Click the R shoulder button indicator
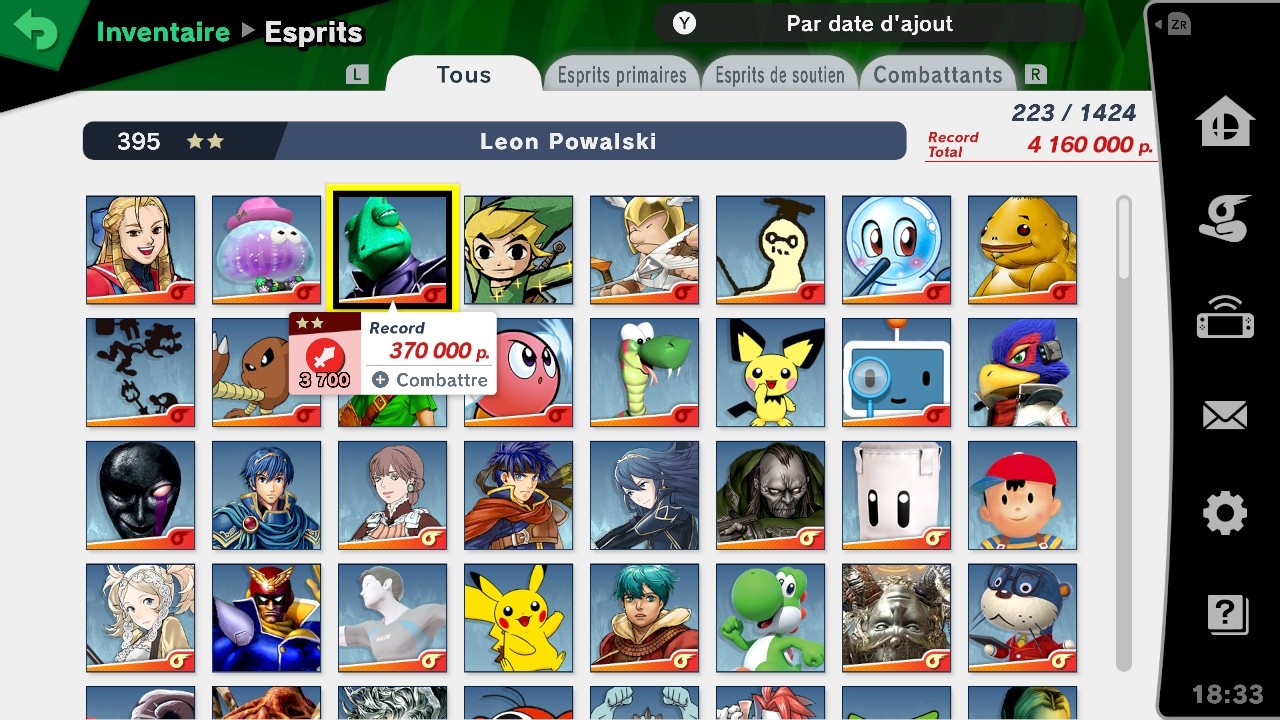The width and height of the screenshot is (1280, 720). (1036, 74)
